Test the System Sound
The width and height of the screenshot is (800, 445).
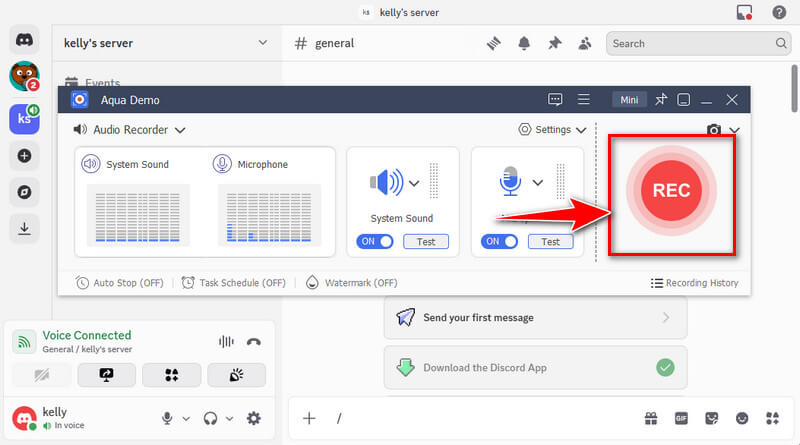click(x=426, y=241)
